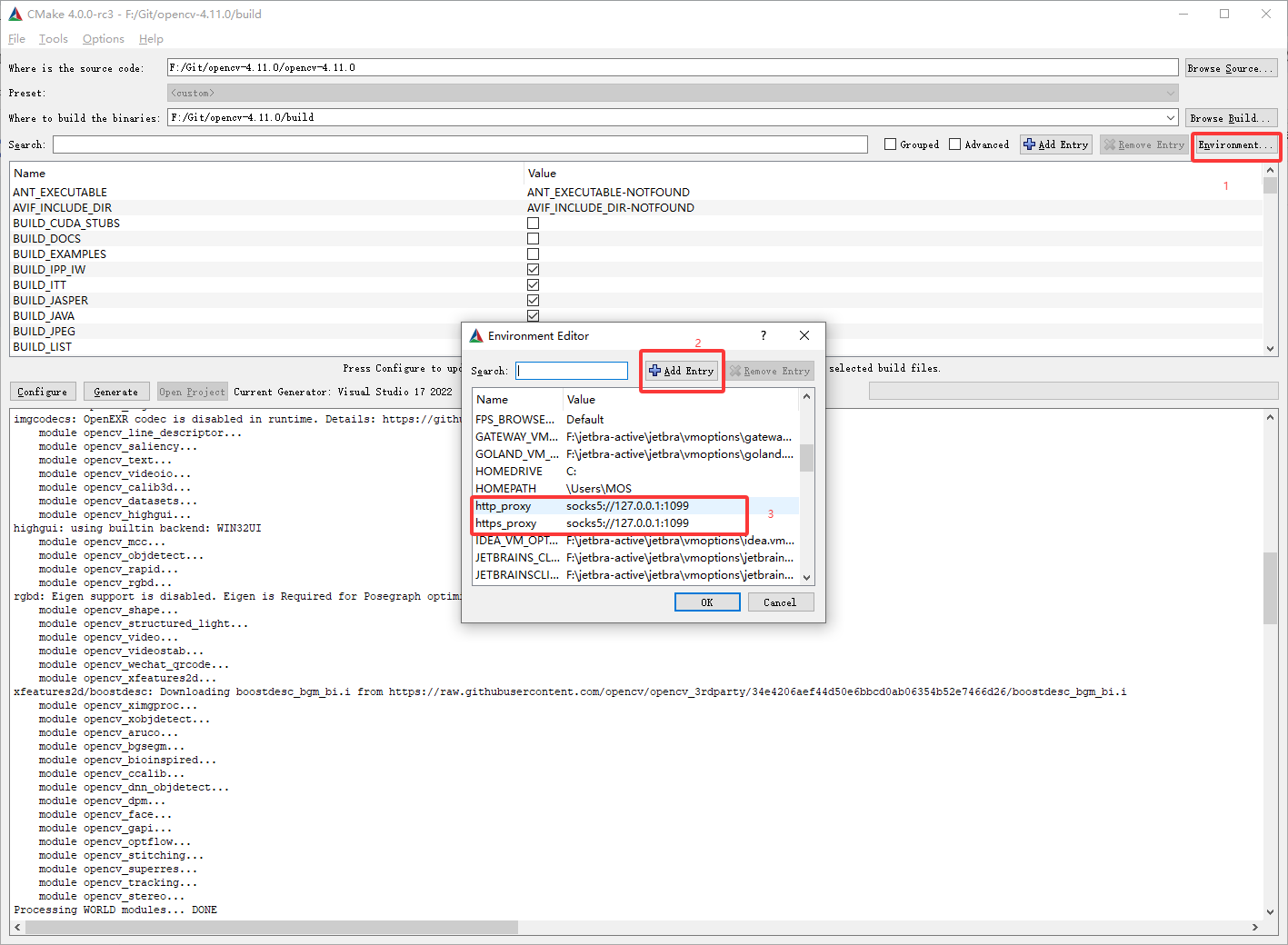Toggle BUILD_DOCS checkbox
The image size is (1288, 945).
[533, 239]
